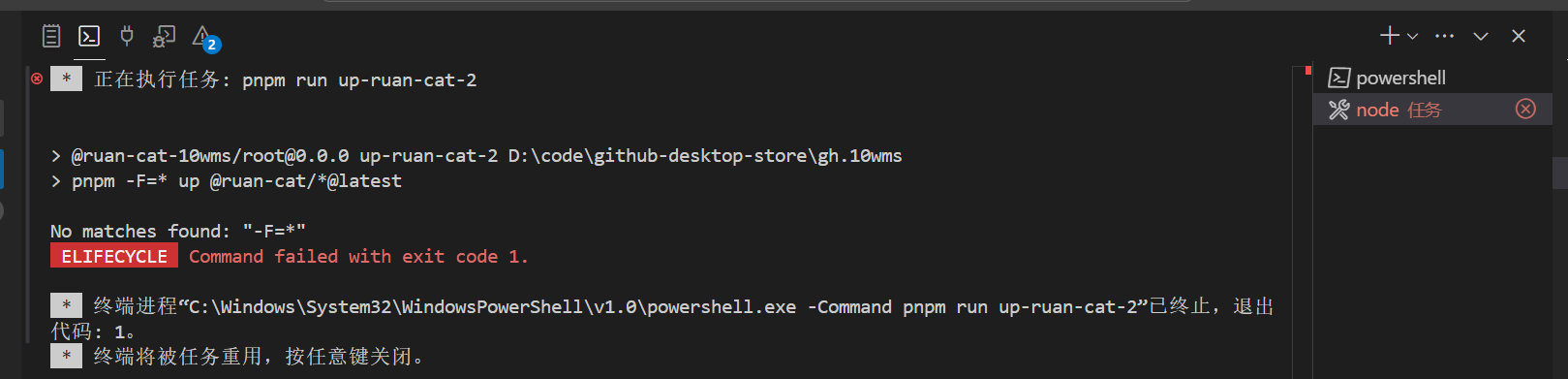The height and width of the screenshot is (379, 1568).
Task: Click the powershell terminal prompt icon
Action: pyautogui.click(x=1338, y=78)
